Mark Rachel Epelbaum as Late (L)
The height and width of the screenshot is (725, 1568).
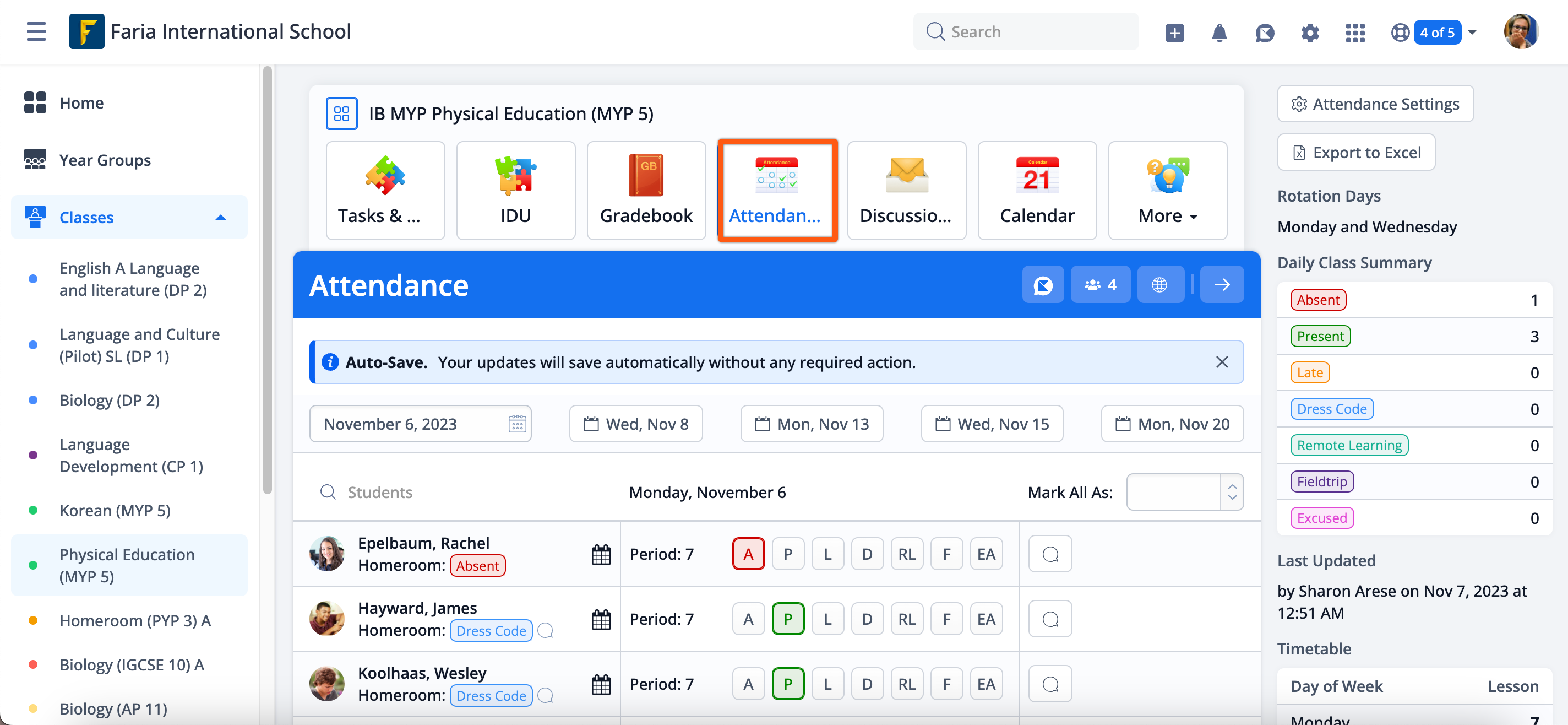pos(827,554)
